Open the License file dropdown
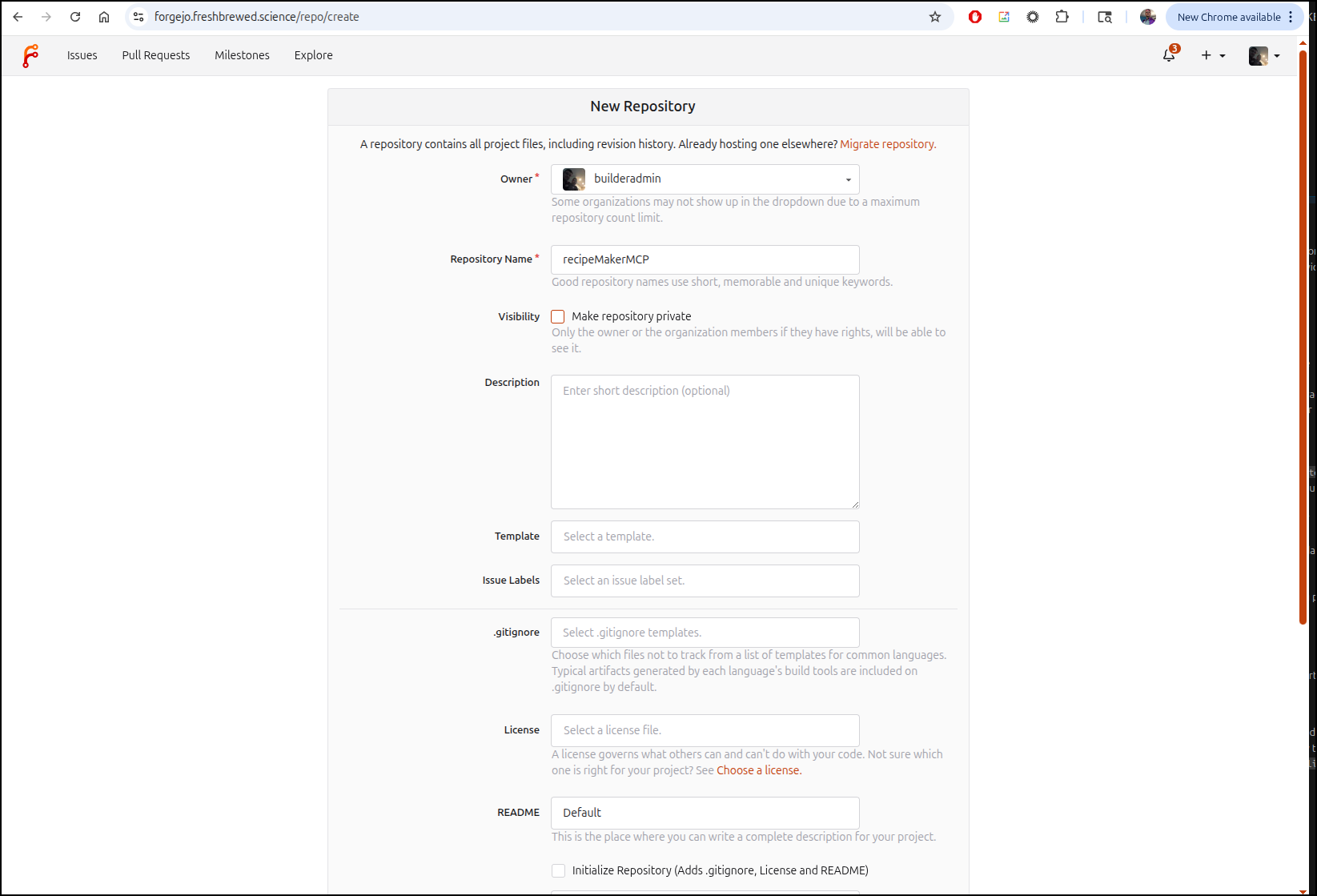This screenshot has height=896, width=1317. 705,730
